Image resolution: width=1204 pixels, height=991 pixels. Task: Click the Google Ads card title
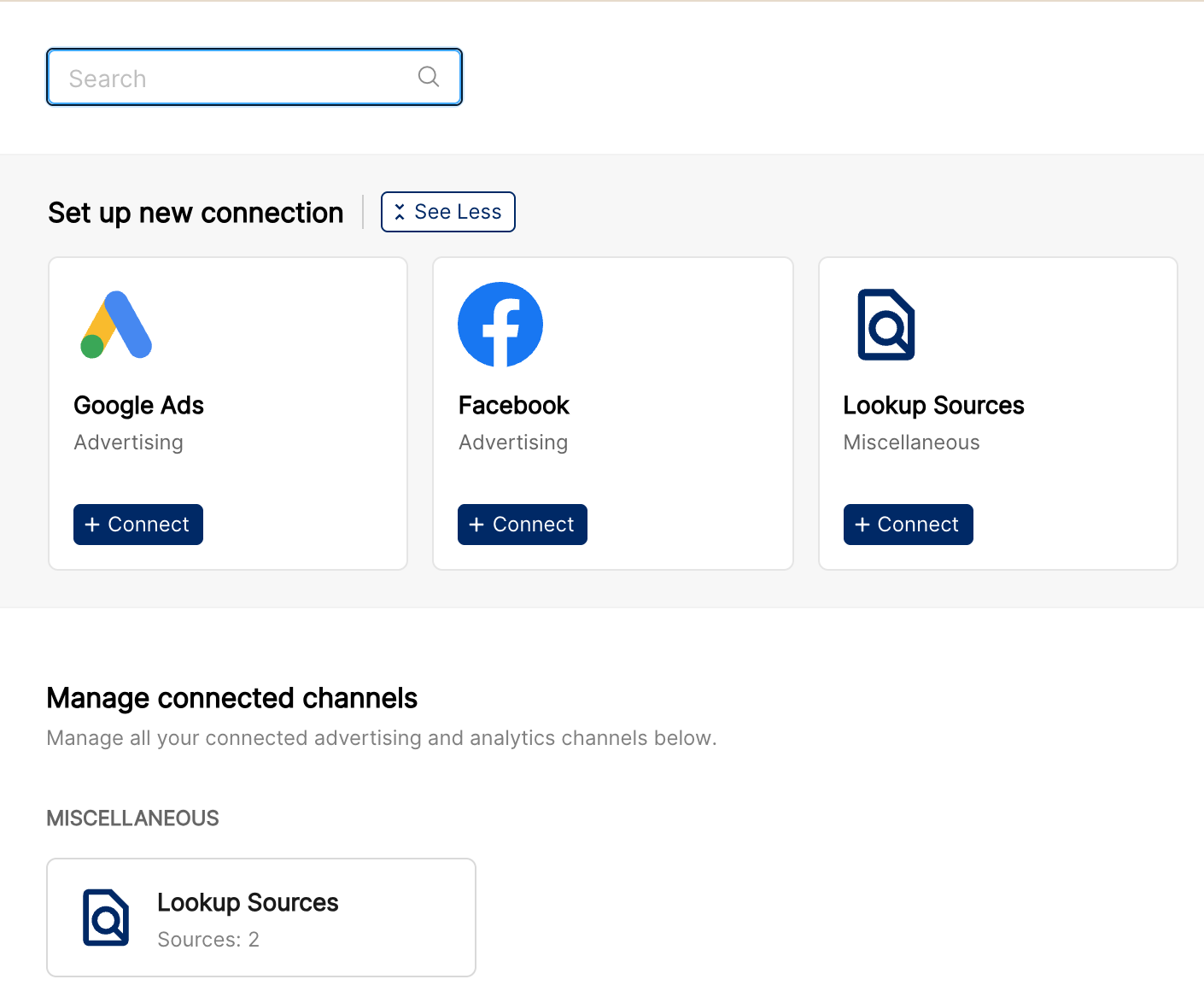tap(139, 405)
